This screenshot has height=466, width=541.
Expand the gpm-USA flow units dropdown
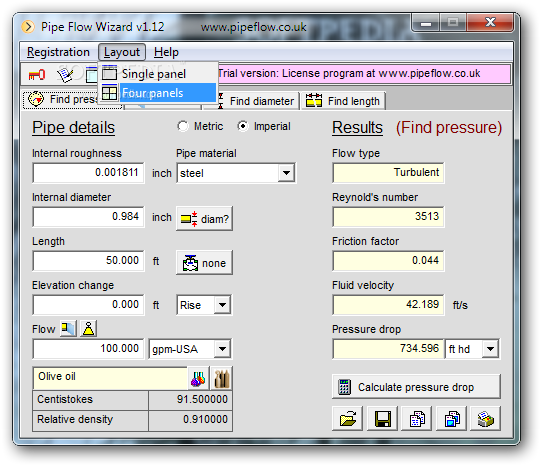(x=222, y=349)
